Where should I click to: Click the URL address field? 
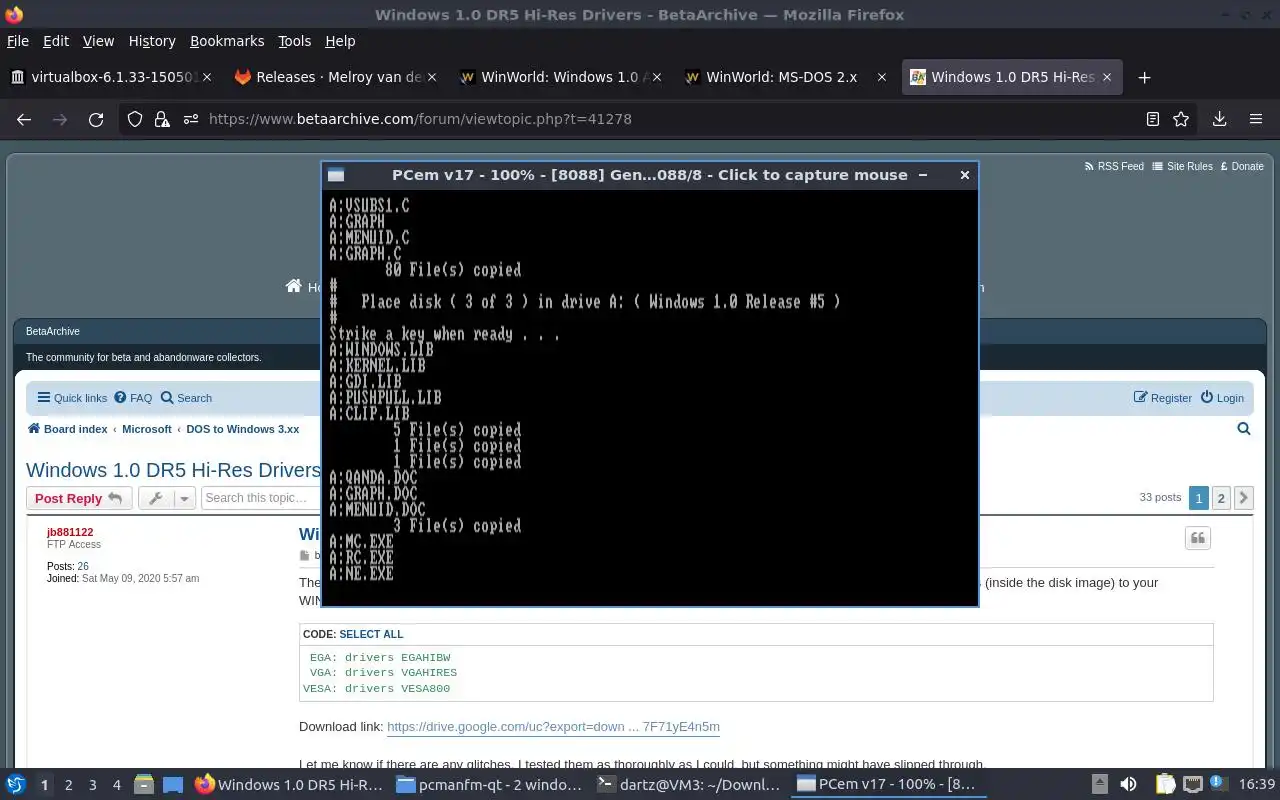[x=660, y=119]
